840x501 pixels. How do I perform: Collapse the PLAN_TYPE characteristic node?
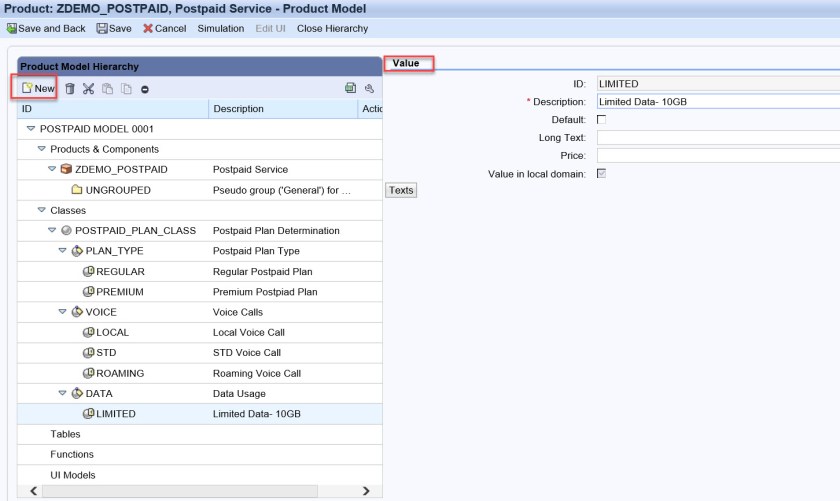click(63, 251)
